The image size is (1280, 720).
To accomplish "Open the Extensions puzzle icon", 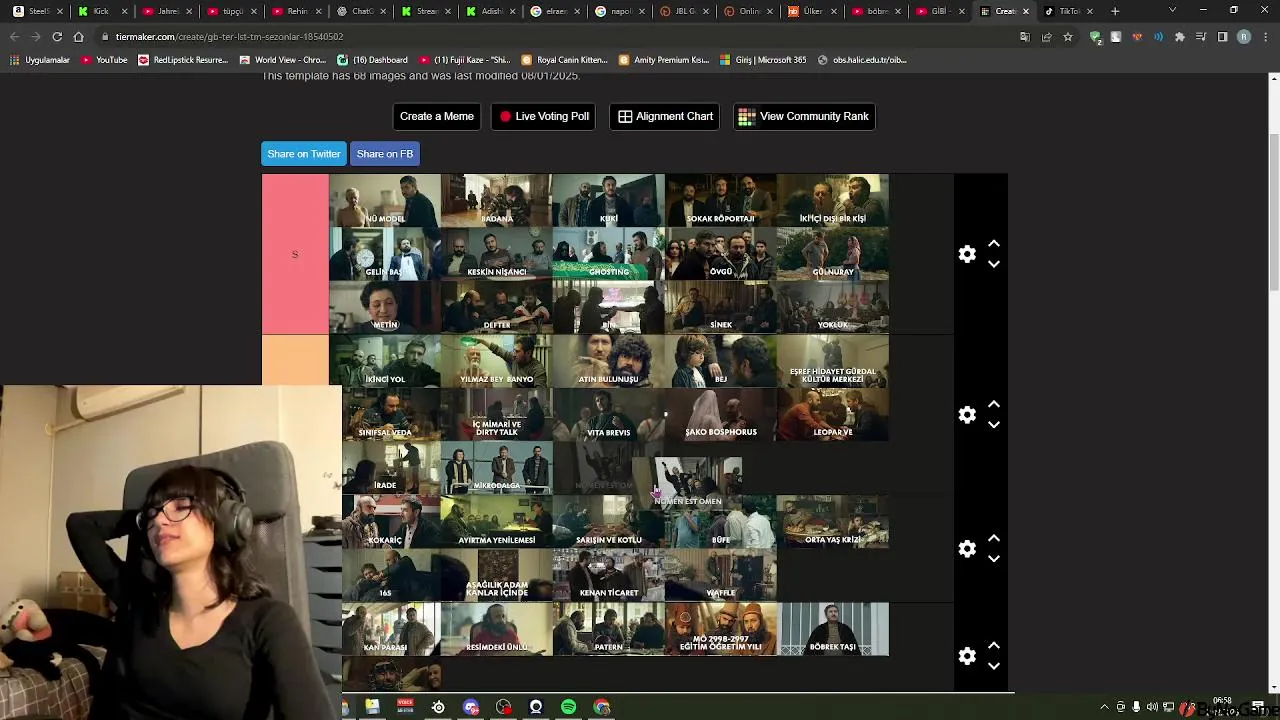I will [1180, 37].
